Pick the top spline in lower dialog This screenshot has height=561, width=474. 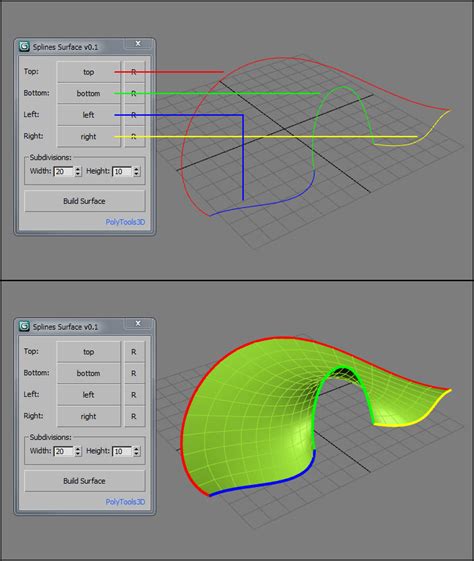click(x=88, y=352)
